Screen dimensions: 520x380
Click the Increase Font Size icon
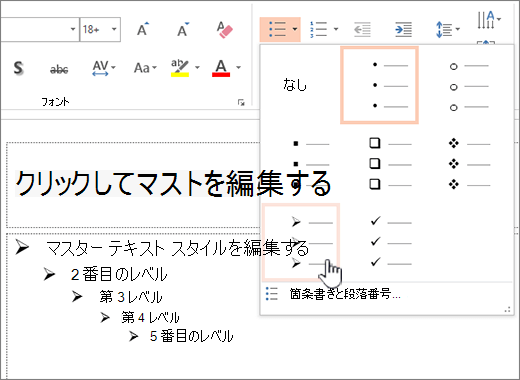click(x=143, y=29)
